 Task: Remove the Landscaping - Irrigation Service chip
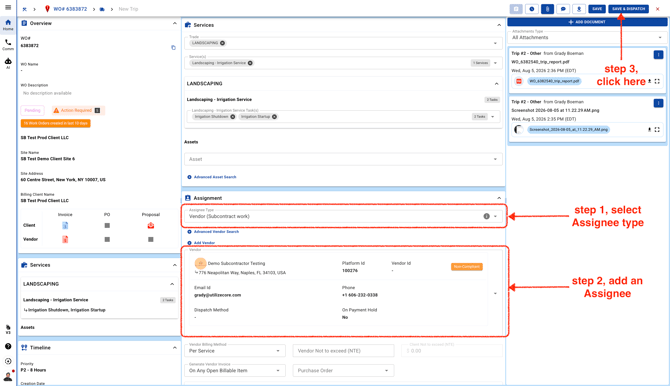pyautogui.click(x=250, y=63)
